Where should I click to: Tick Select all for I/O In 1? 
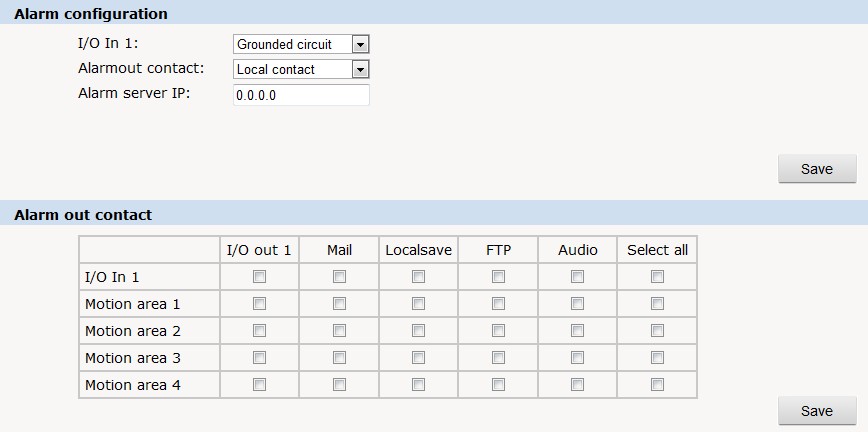pyautogui.click(x=657, y=276)
